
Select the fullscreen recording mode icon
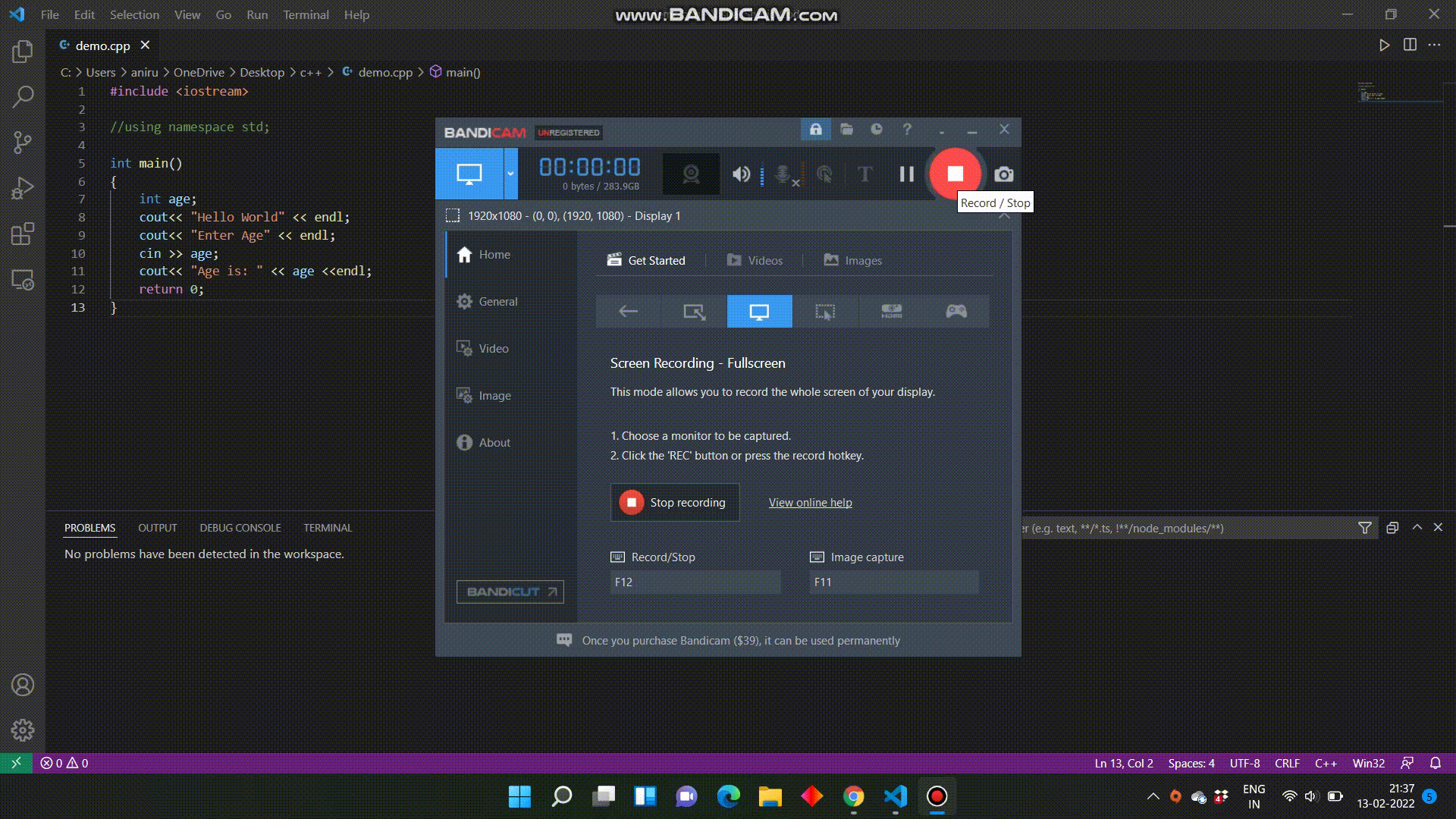(759, 311)
